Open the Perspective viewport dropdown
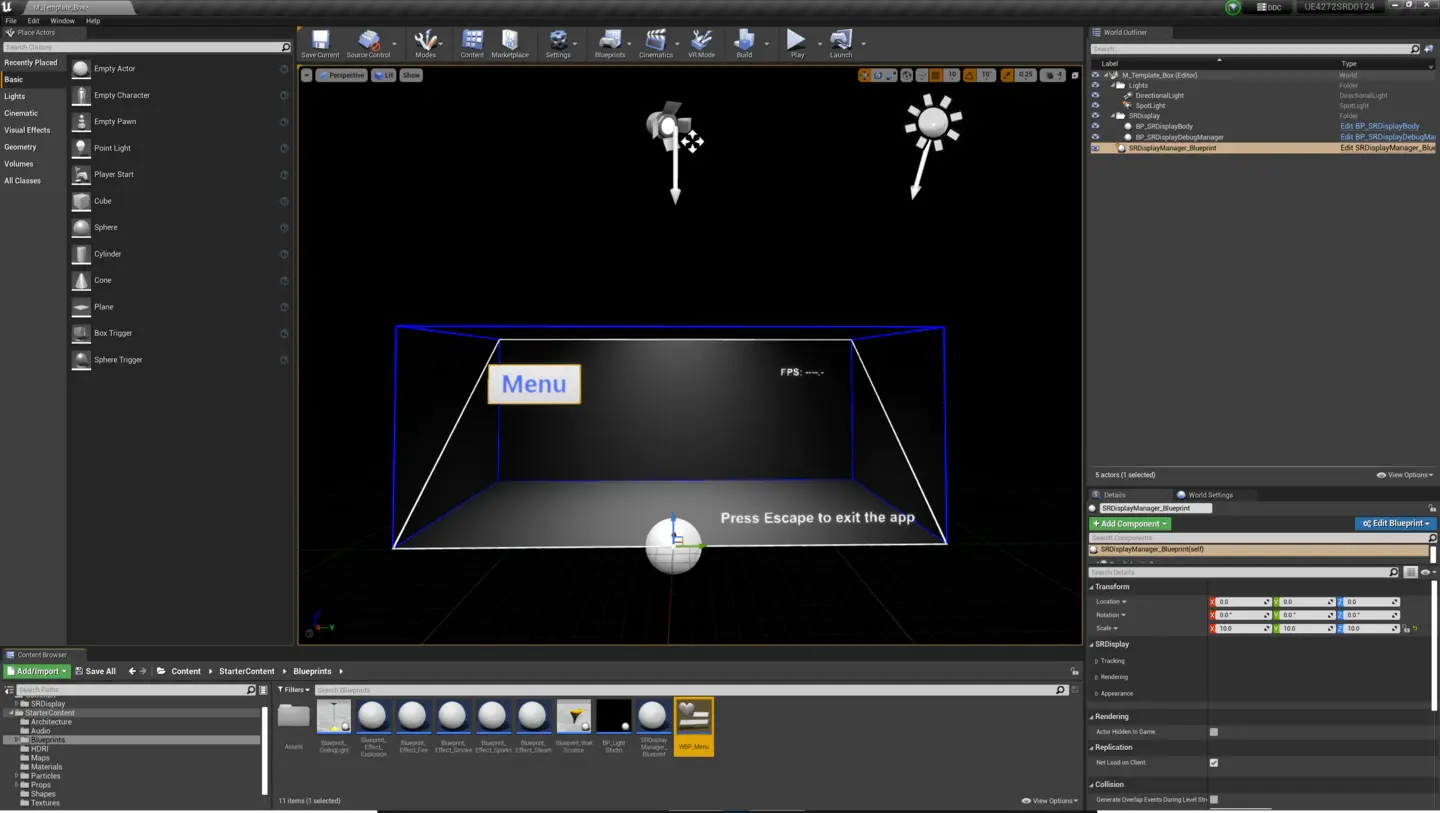This screenshot has width=1440, height=813. tap(342, 74)
